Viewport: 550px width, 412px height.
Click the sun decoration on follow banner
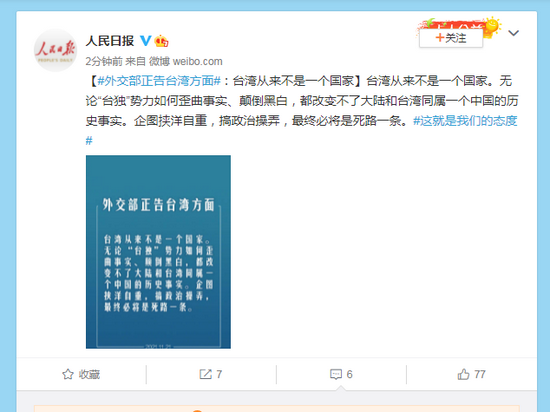point(492,26)
